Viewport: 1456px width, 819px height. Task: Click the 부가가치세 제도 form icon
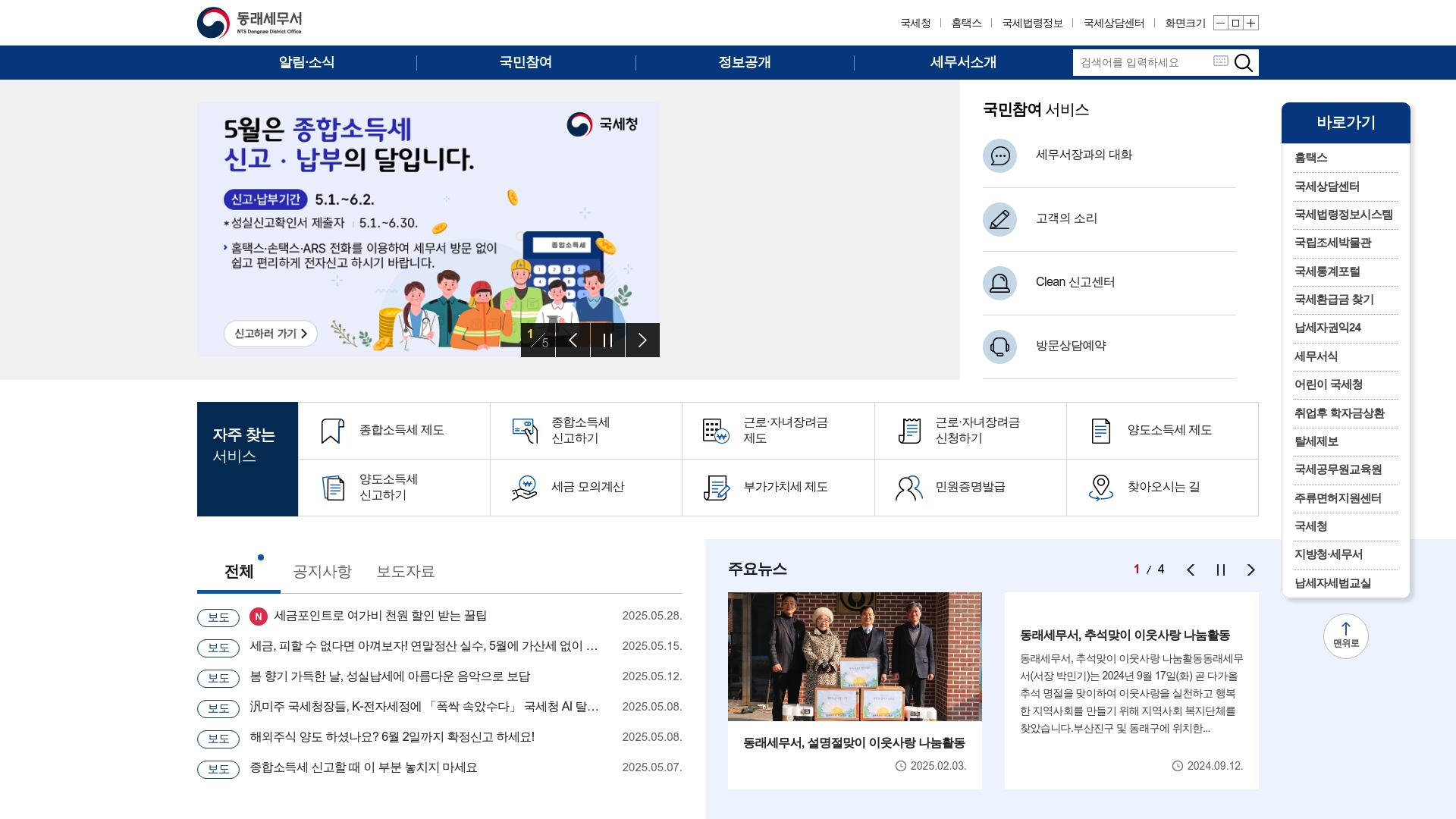pyautogui.click(x=716, y=488)
